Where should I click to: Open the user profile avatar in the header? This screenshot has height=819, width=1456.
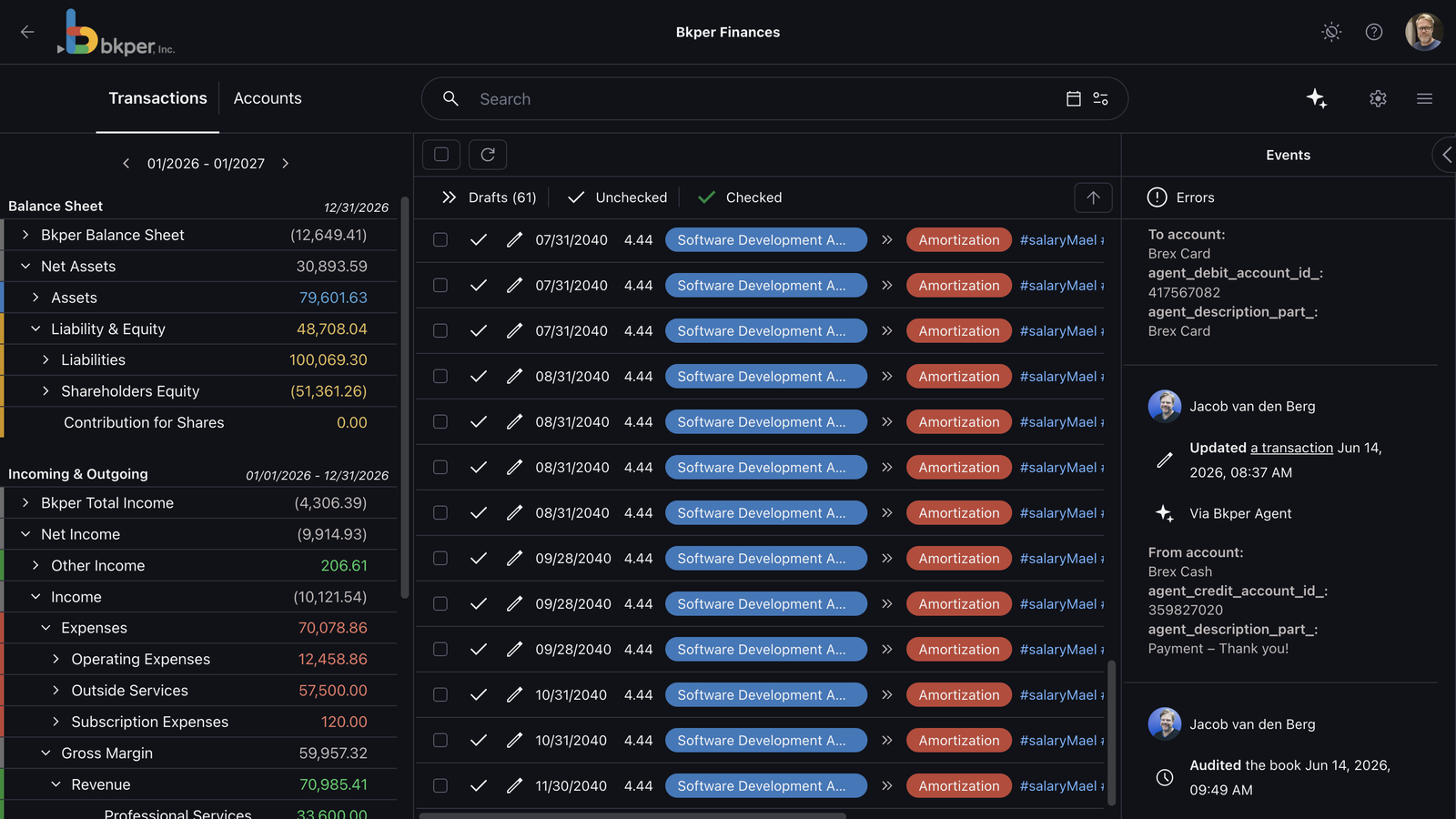click(1424, 32)
